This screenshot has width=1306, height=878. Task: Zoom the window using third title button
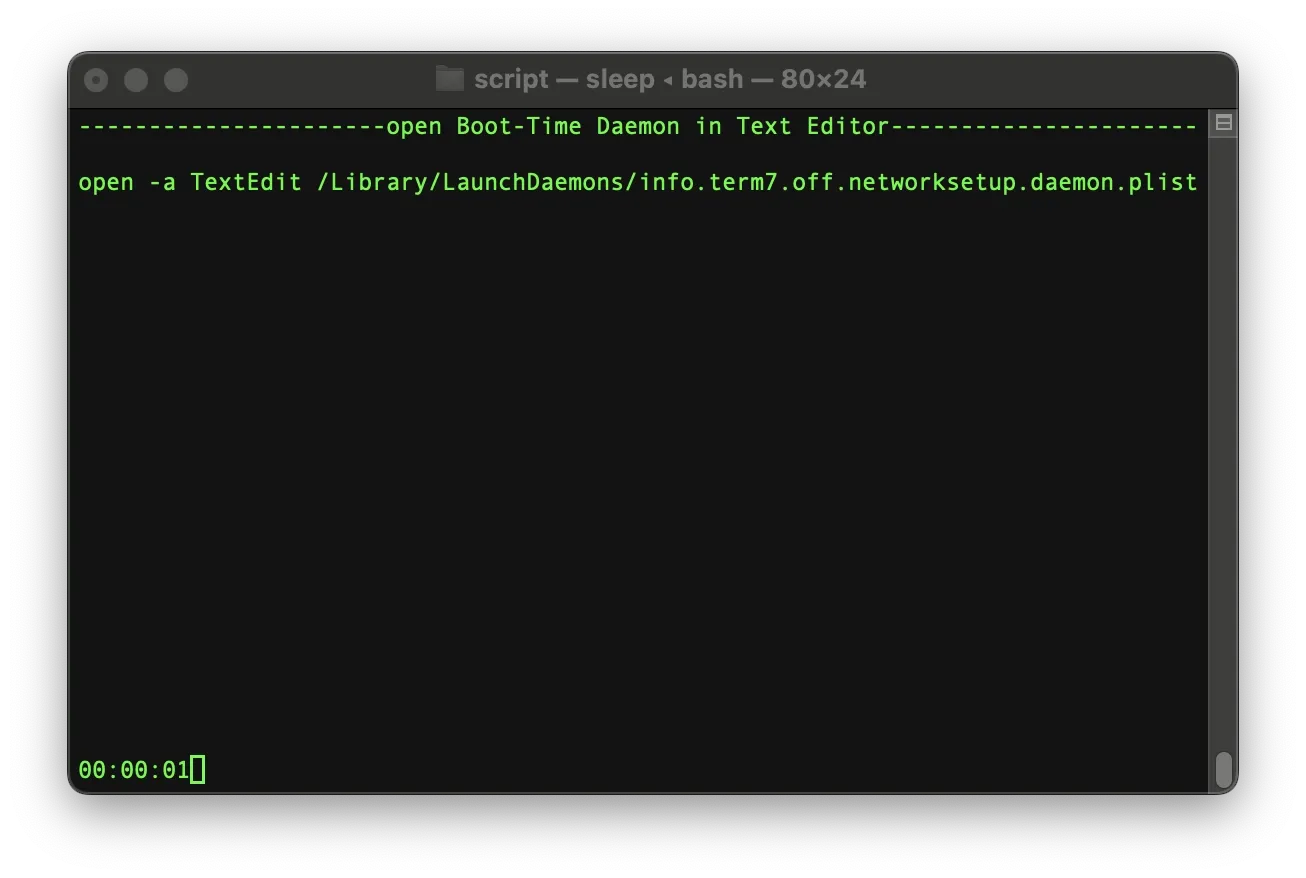tap(176, 80)
